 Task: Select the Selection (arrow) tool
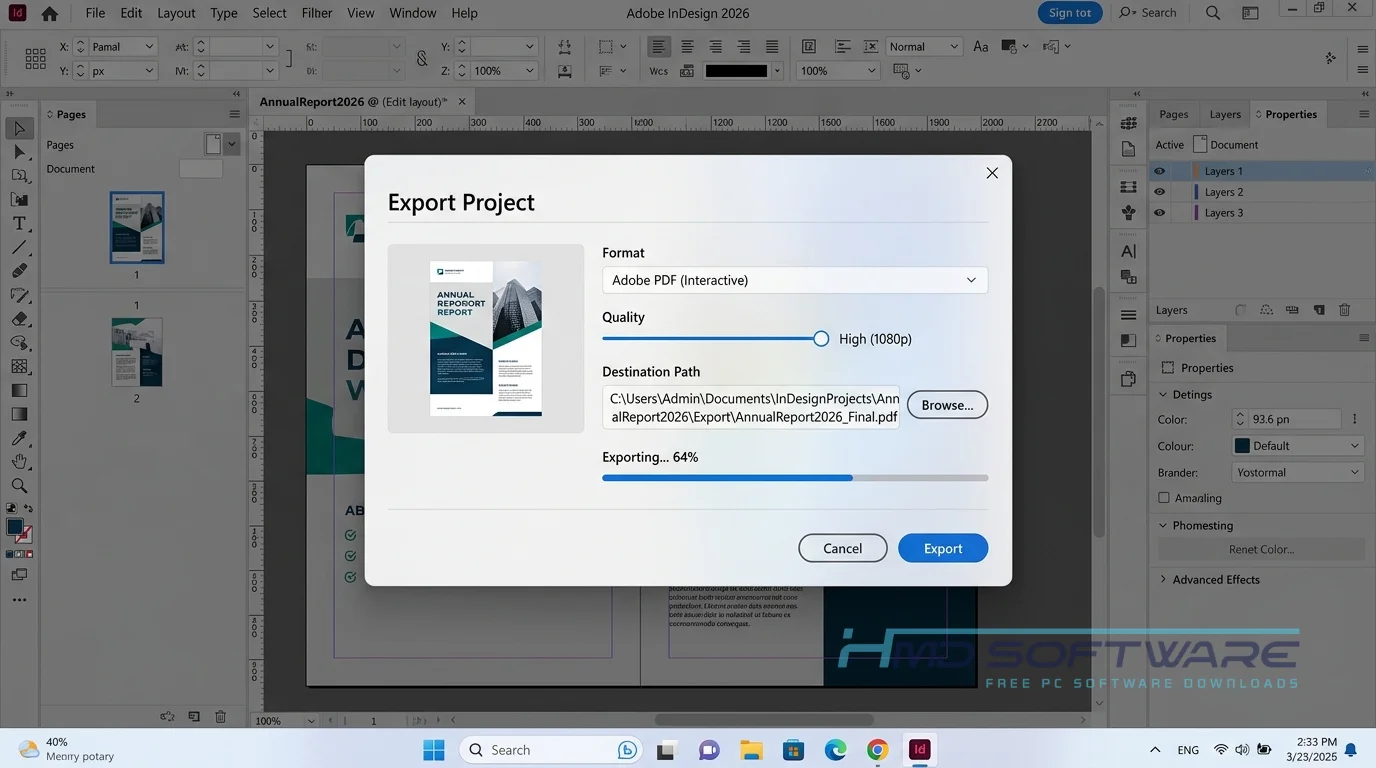pos(19,128)
